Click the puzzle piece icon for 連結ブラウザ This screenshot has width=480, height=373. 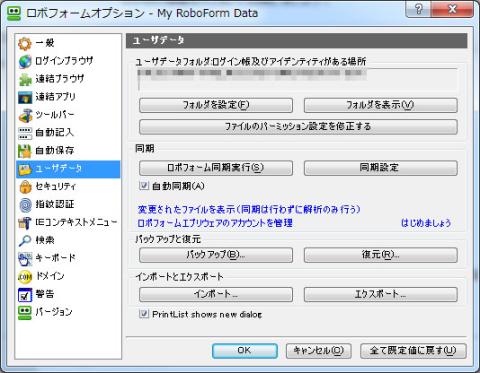pos(25,79)
